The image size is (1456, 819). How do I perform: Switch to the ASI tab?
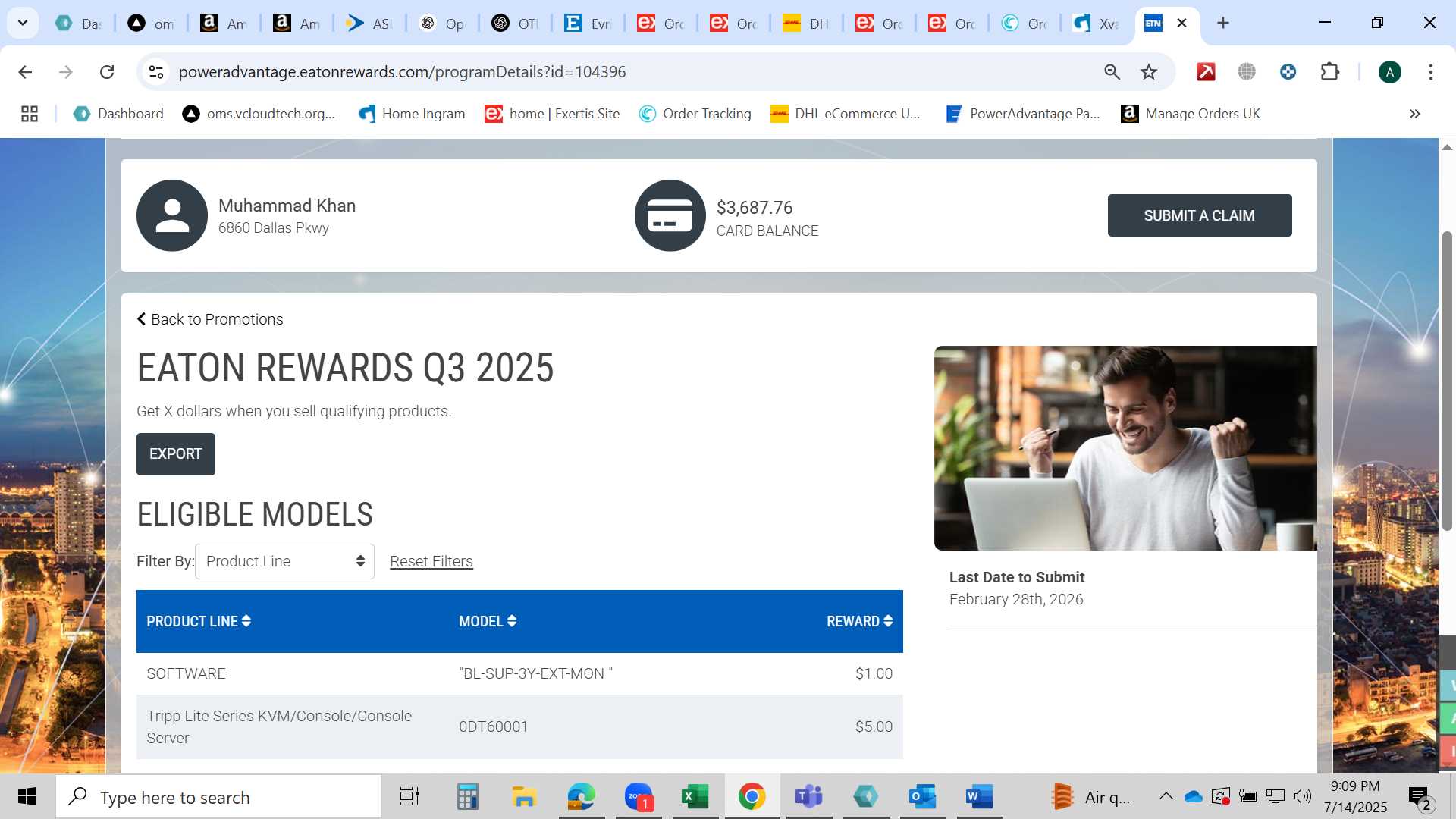(x=369, y=24)
